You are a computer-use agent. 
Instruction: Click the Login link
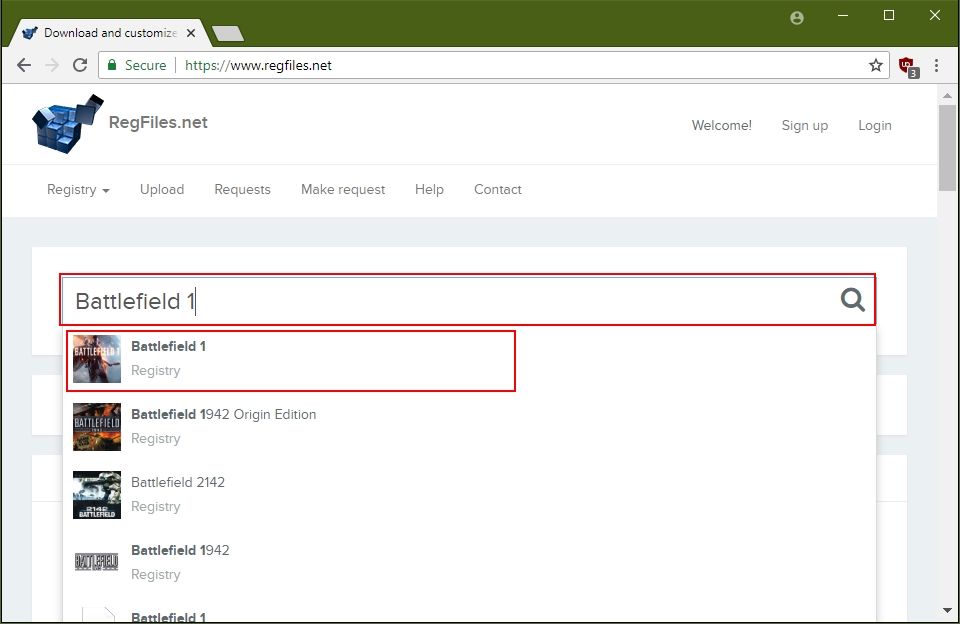pos(874,125)
